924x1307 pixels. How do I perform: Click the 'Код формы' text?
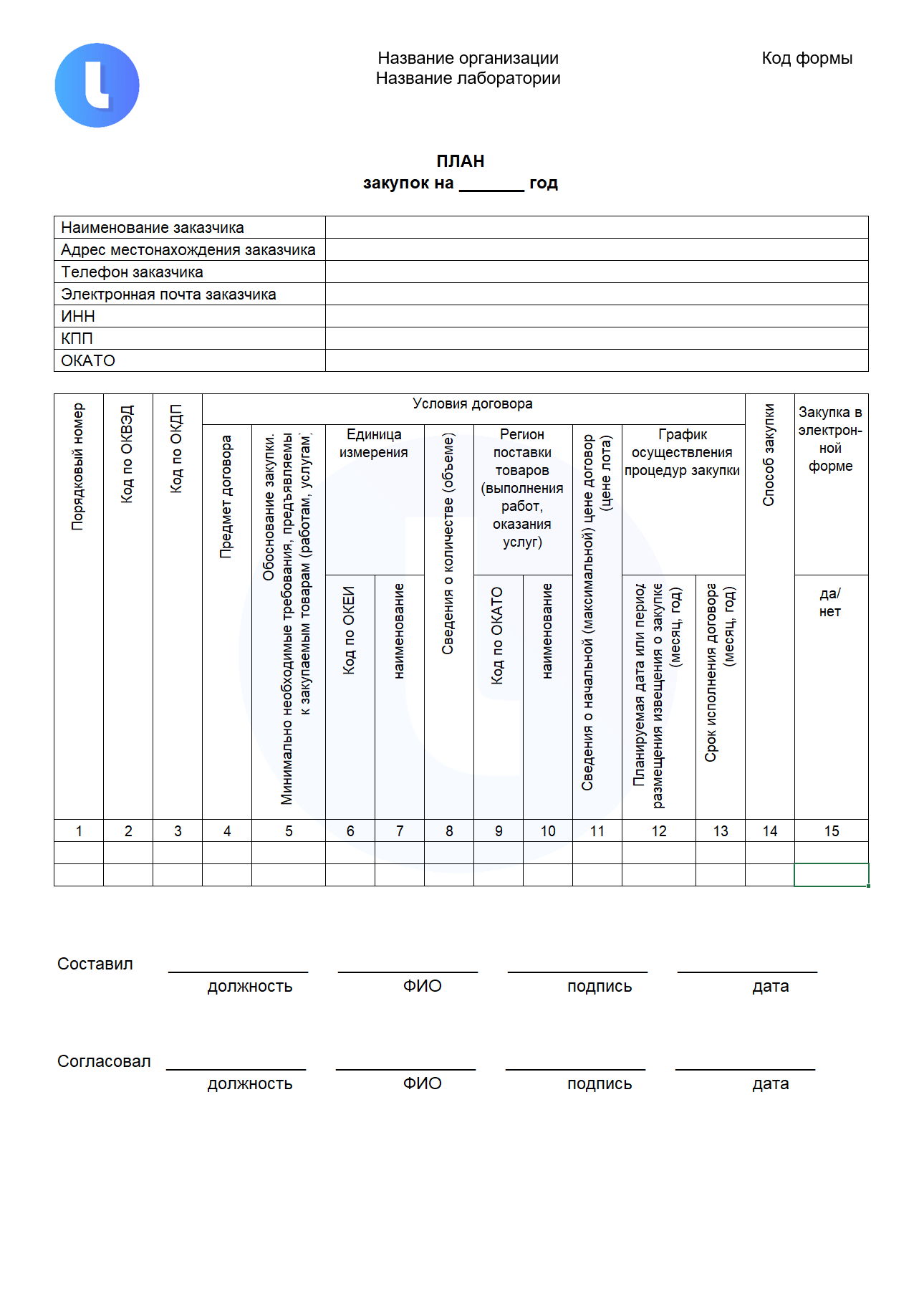(x=807, y=58)
